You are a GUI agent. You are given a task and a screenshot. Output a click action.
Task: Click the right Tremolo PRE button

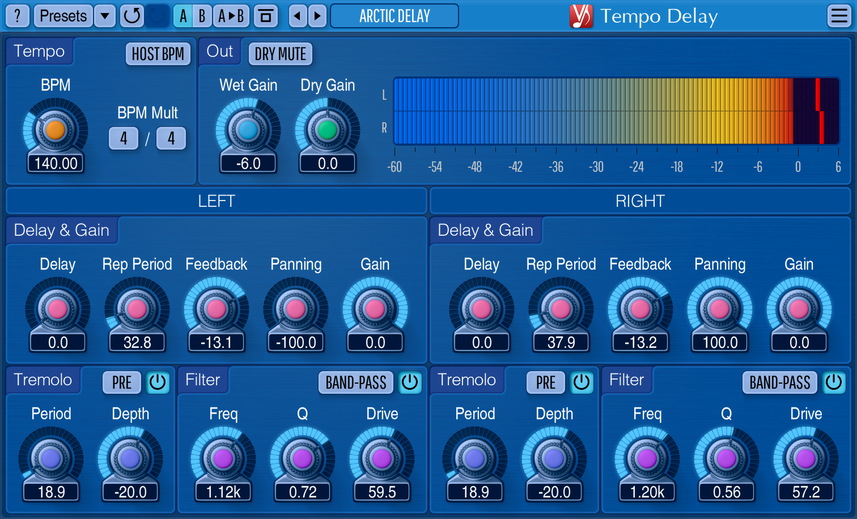(x=545, y=382)
